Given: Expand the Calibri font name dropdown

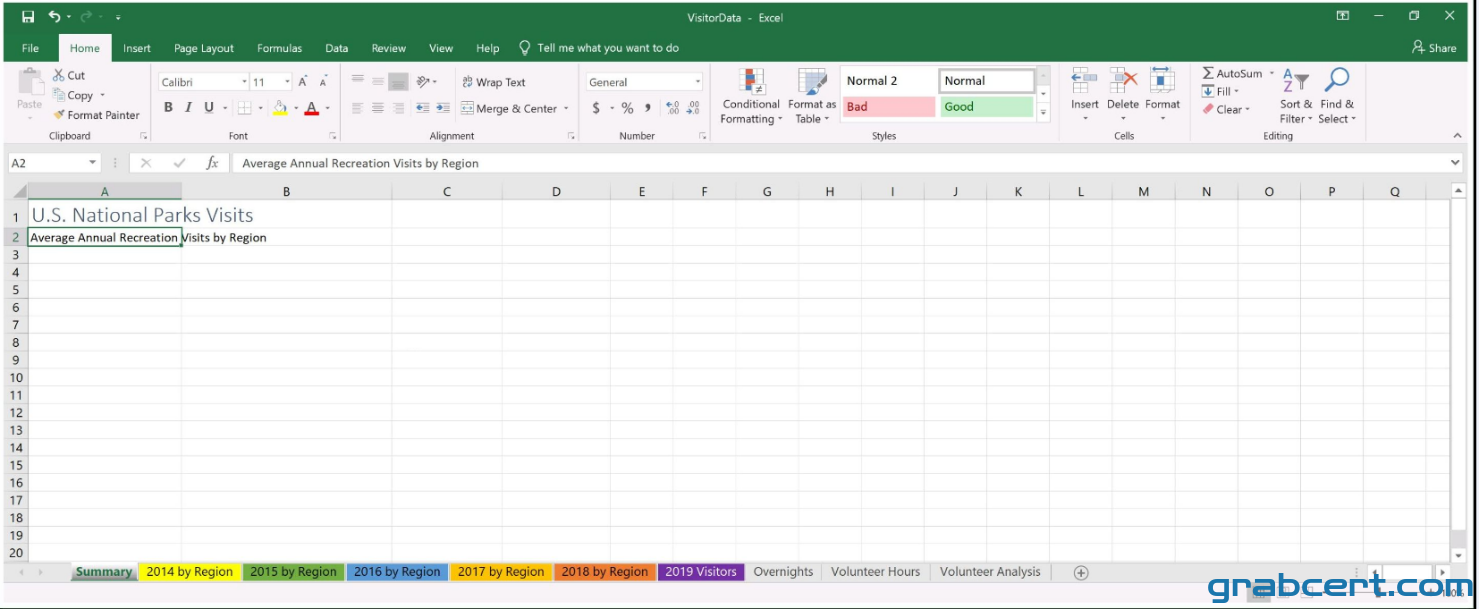Looking at the screenshot, I should coord(244,82).
